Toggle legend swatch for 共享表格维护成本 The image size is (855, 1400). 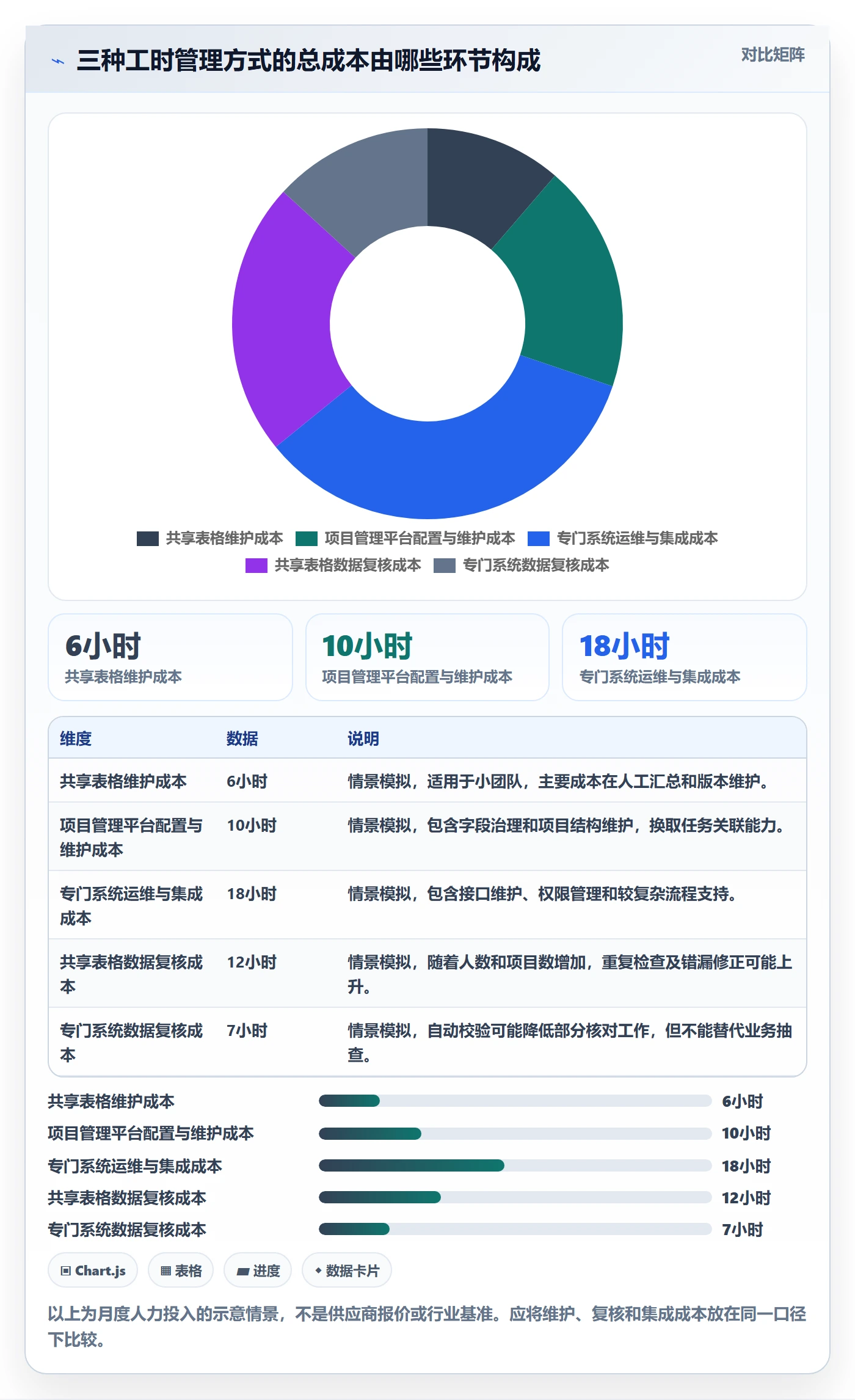(x=148, y=538)
